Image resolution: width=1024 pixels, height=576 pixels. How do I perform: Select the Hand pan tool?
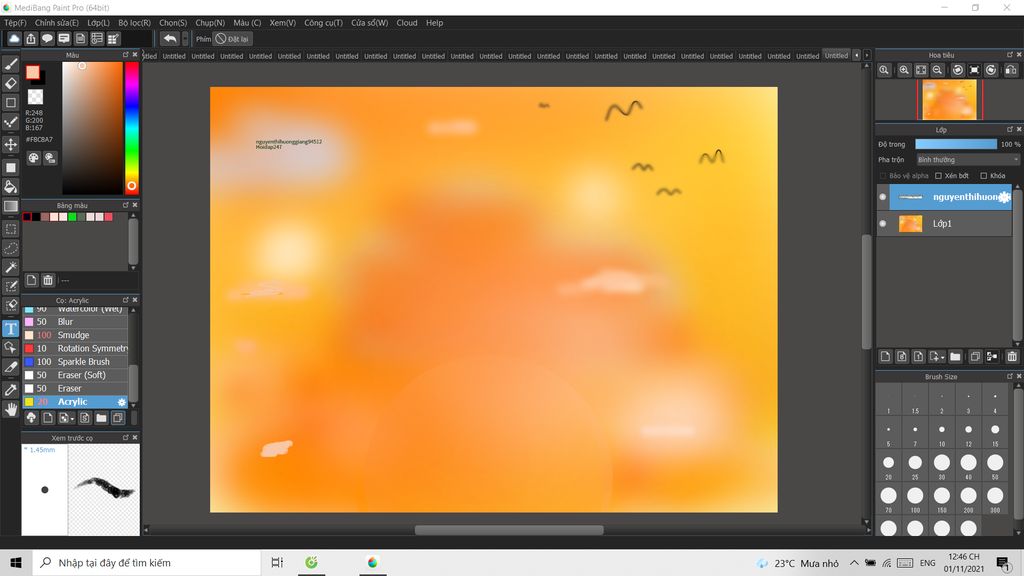click(10, 409)
